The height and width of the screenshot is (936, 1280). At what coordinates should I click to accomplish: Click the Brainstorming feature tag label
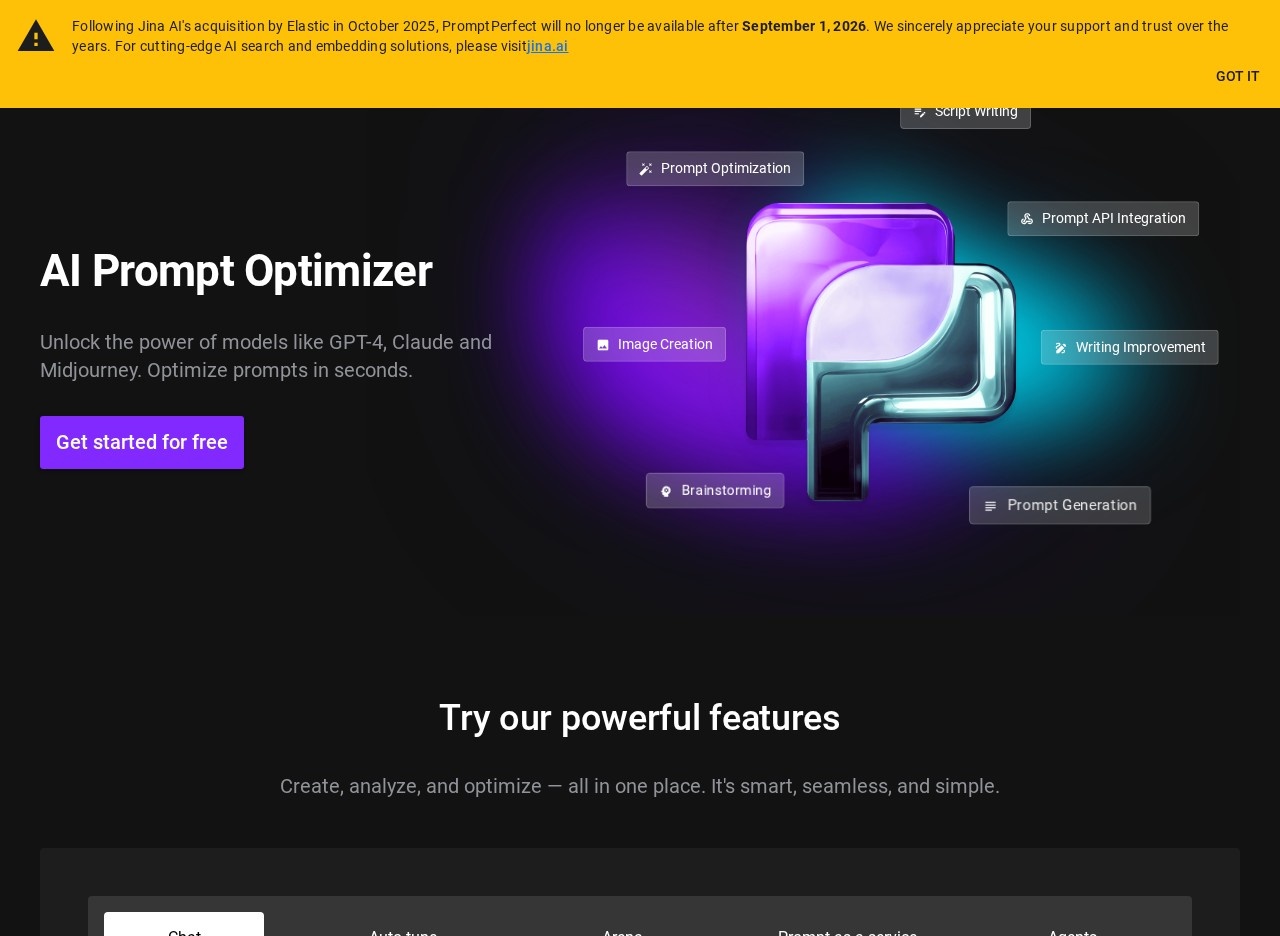tap(726, 490)
